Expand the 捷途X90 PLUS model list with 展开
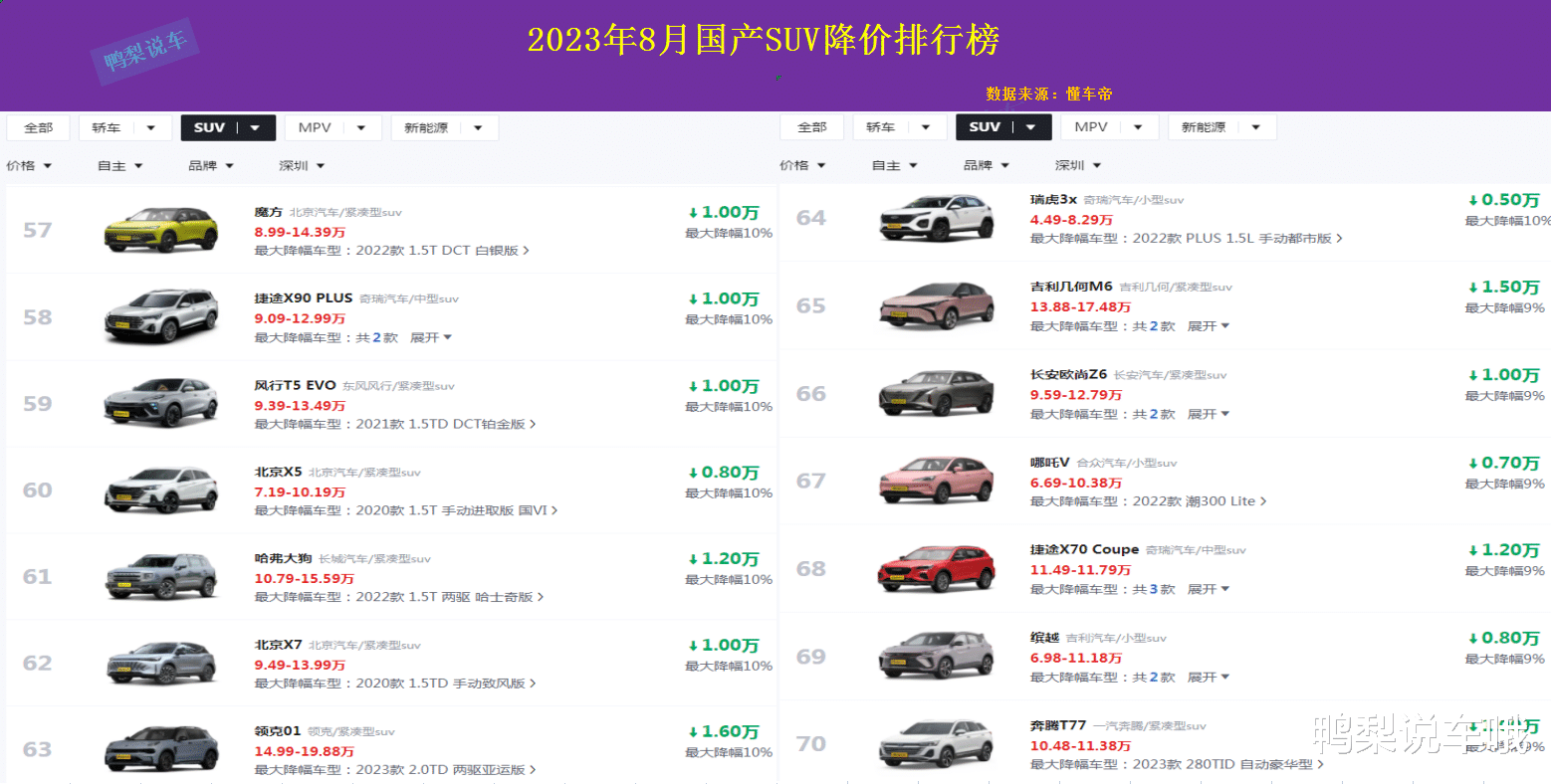Viewport: 1551px width, 784px height. pyautogui.click(x=431, y=337)
